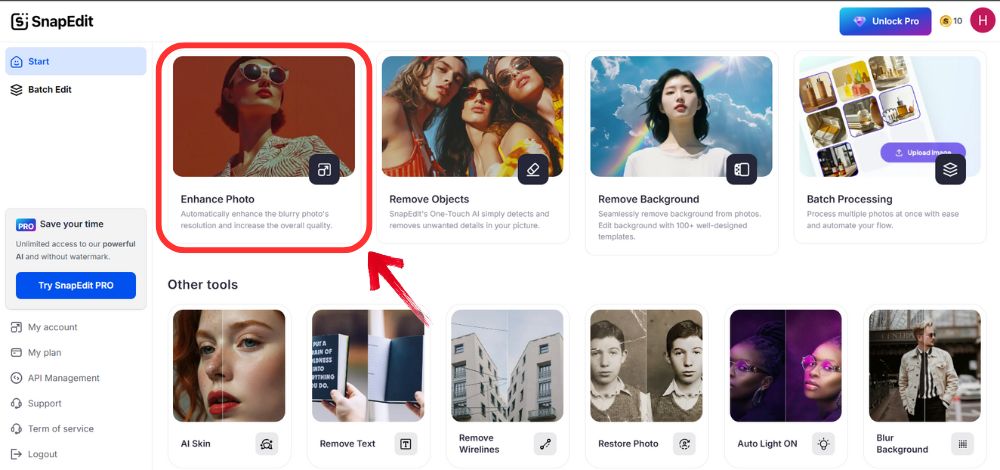Click the Remove Objects eraser icon
1000x470 pixels.
532,170
